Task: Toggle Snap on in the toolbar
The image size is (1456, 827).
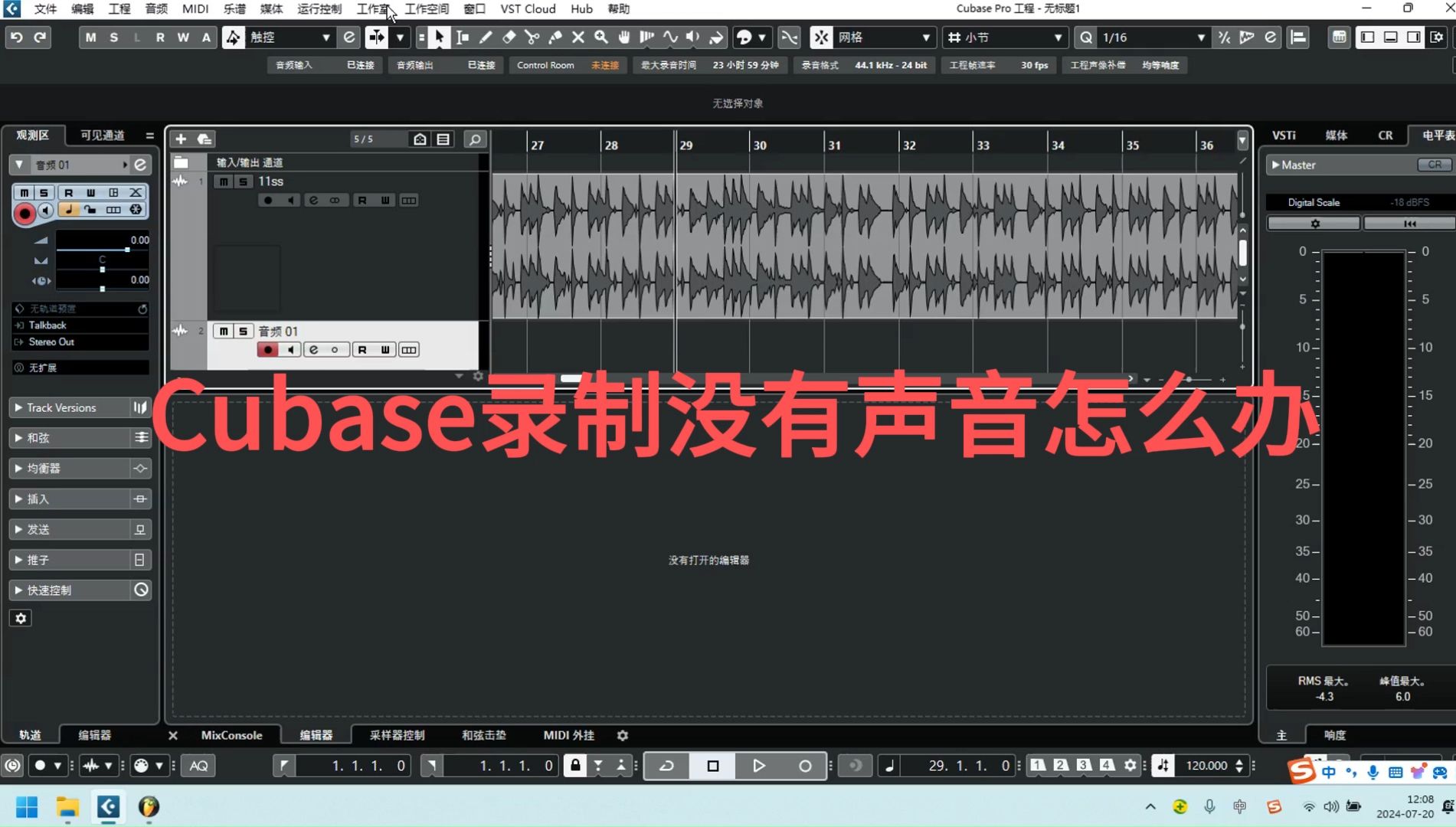Action: tap(822, 37)
